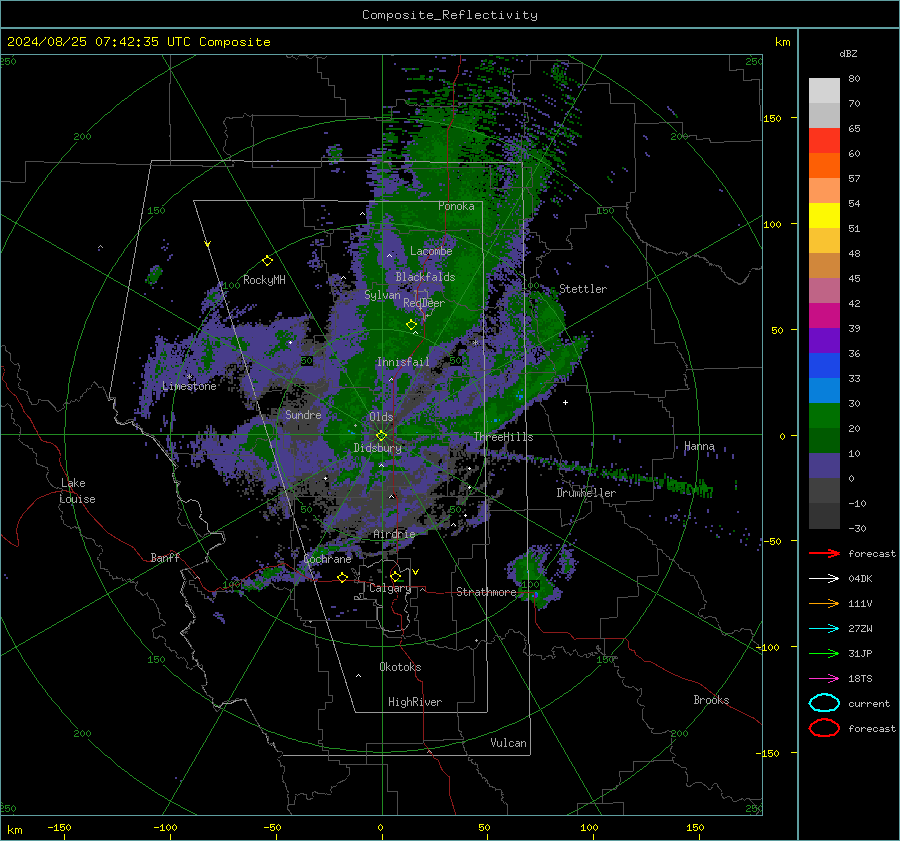Image resolution: width=900 pixels, height=841 pixels.
Task: Click the Okotoks city label
Action: (x=400, y=667)
